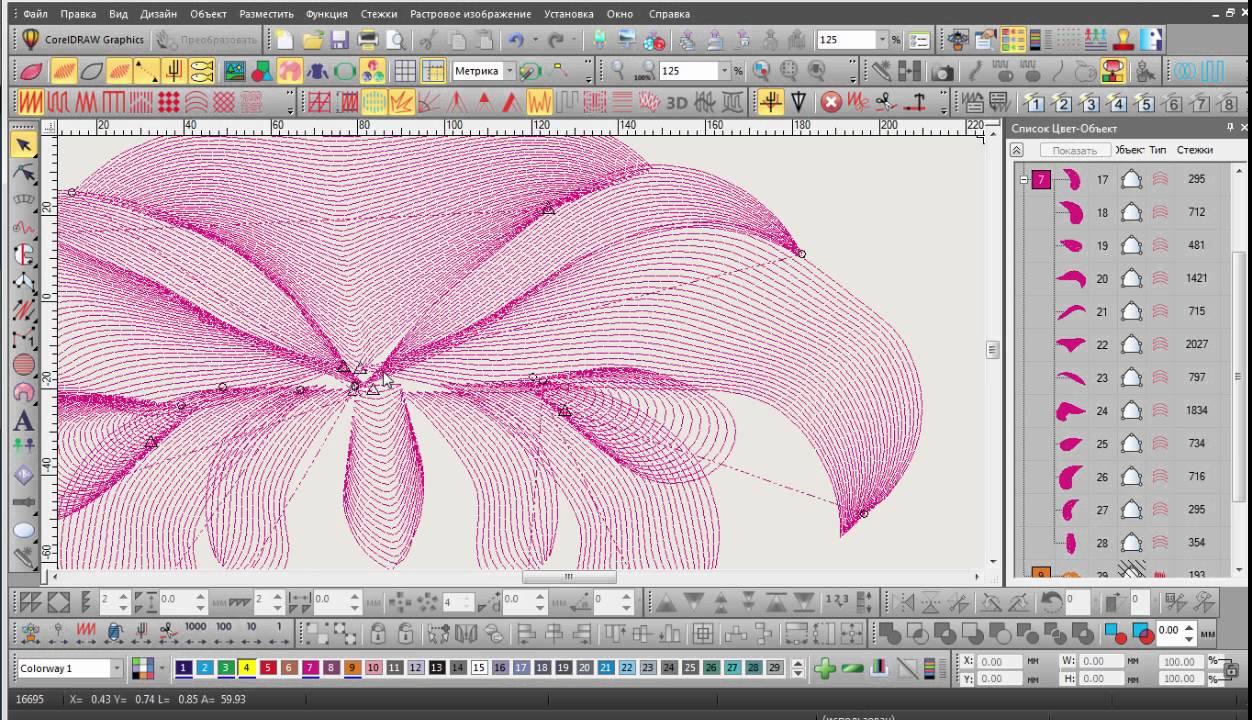Click the color palette stepper arrows
The image size is (1252, 720).
click(x=798, y=668)
